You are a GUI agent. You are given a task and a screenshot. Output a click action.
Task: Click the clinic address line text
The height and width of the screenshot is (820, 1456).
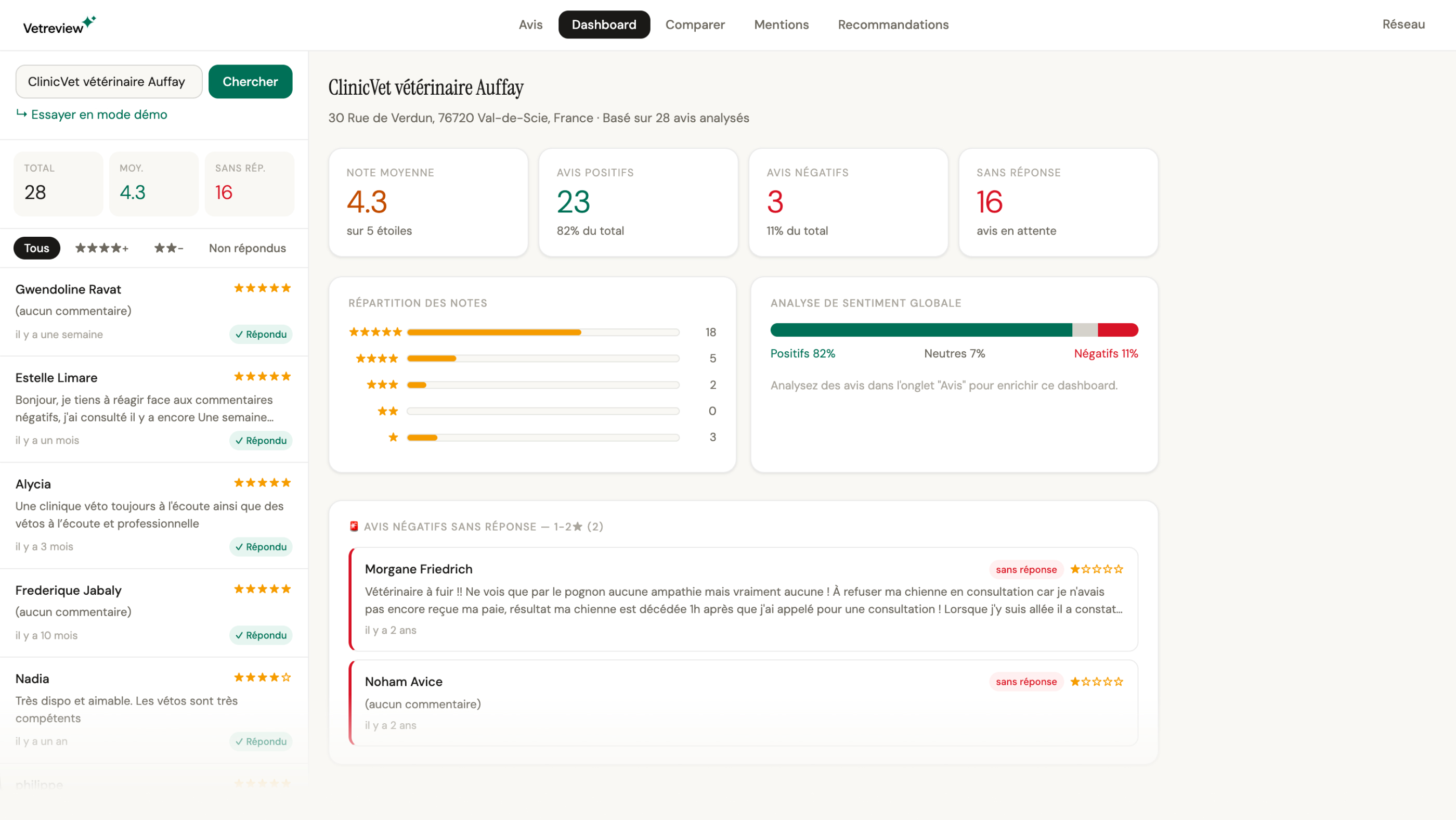[x=539, y=118]
